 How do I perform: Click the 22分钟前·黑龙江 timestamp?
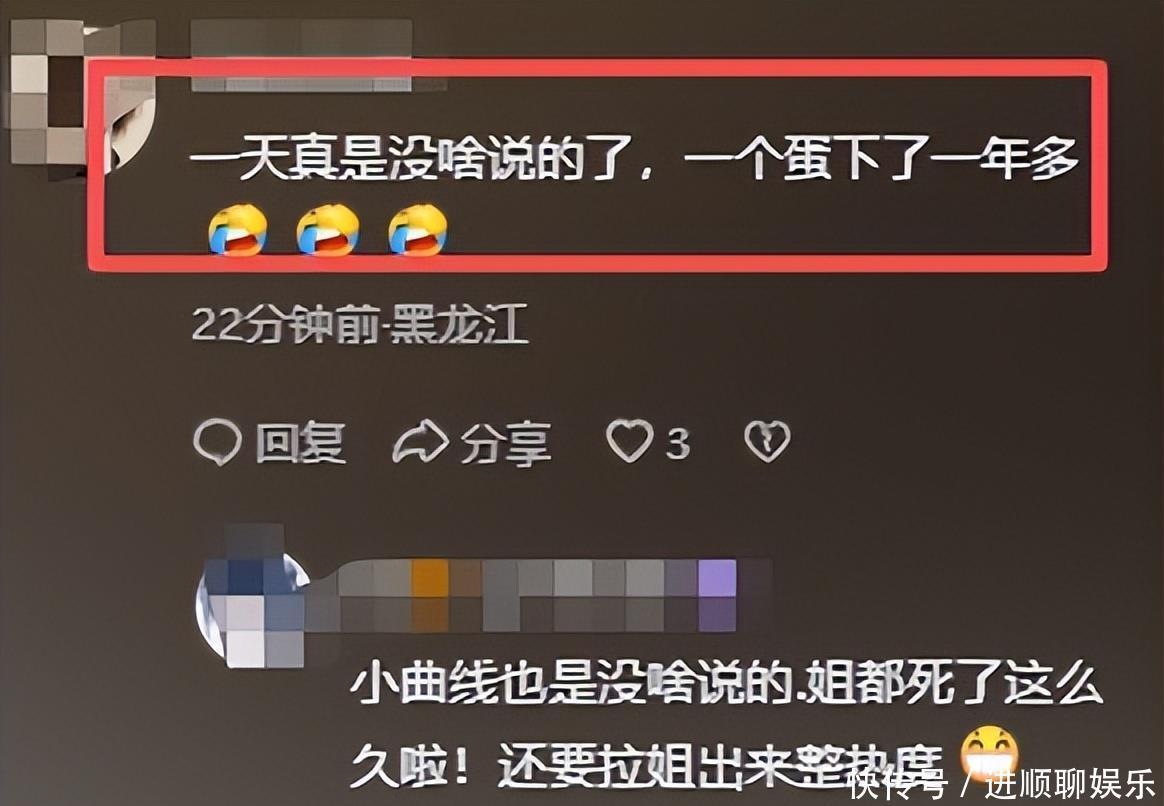point(360,324)
